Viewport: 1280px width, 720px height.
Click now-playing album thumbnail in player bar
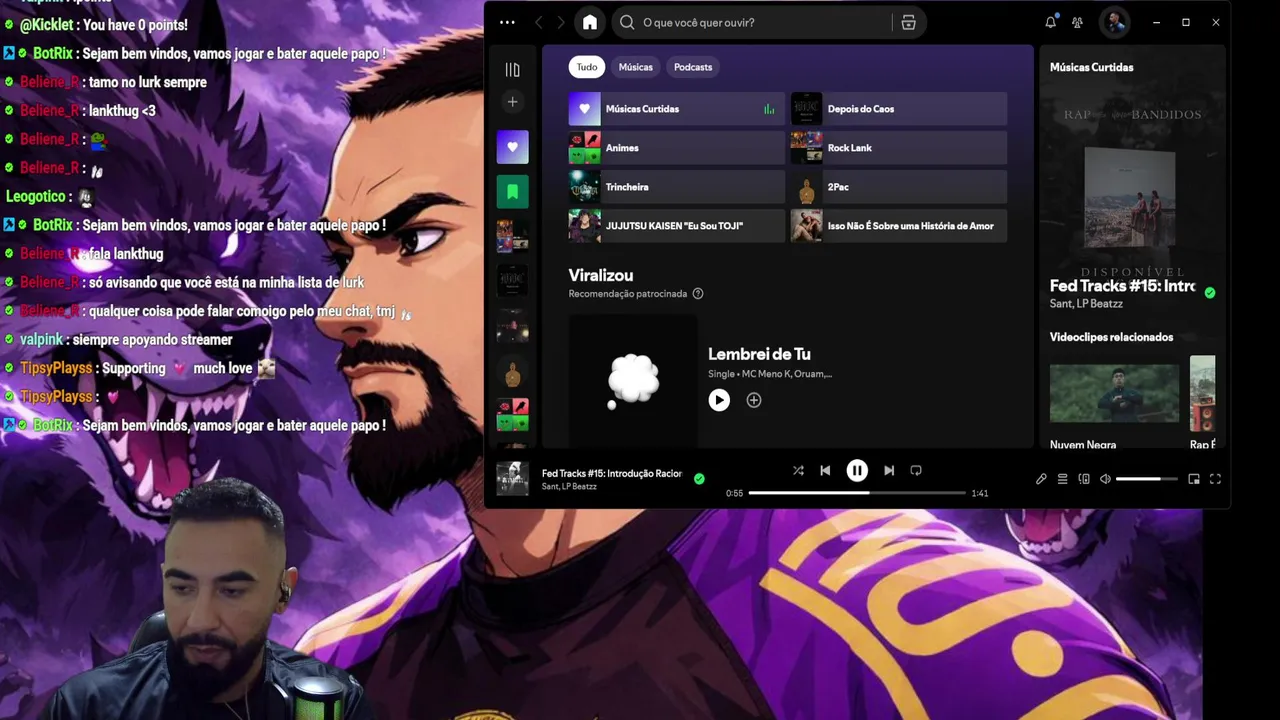pyautogui.click(x=512, y=478)
